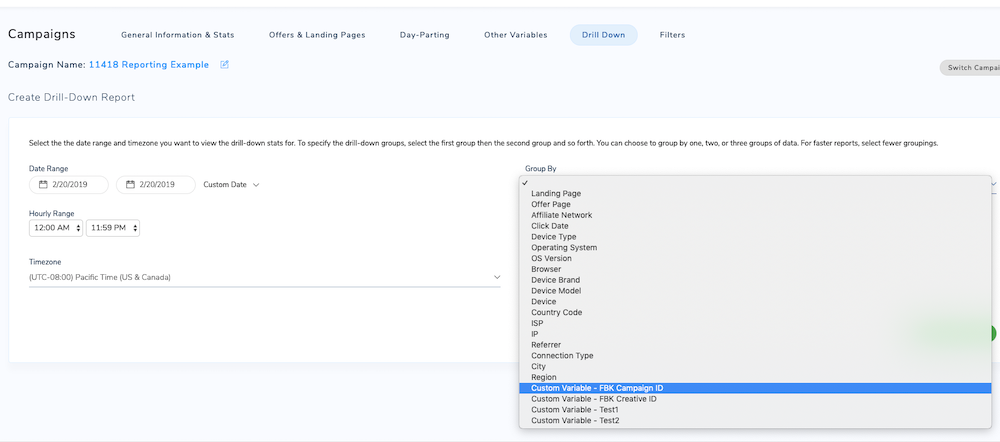Click end date 2/20/2019 input field
This screenshot has height=442, width=1000.
tap(156, 184)
